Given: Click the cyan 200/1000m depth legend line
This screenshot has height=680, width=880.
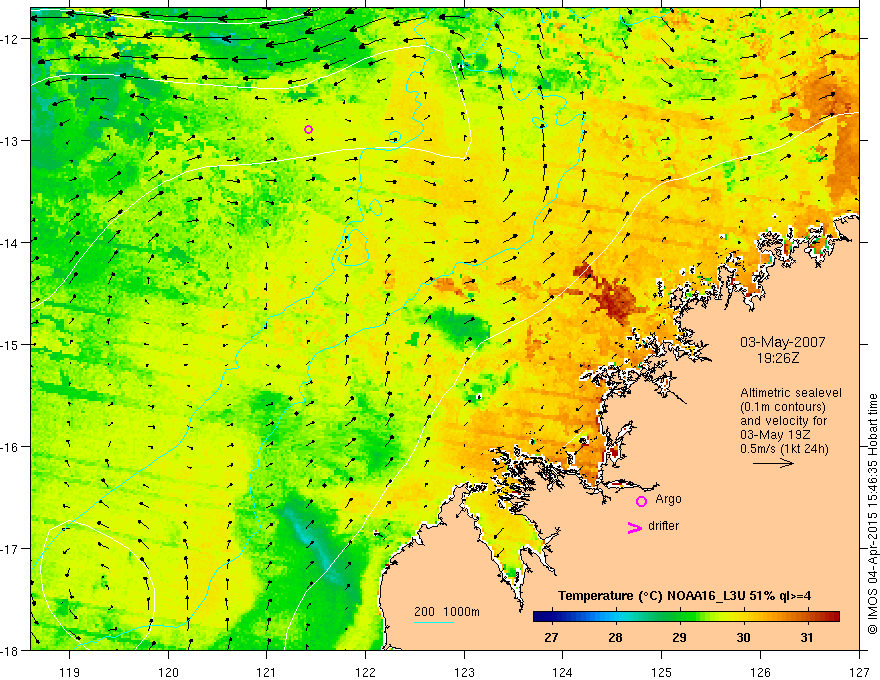Looking at the screenshot, I should click(x=434, y=622).
